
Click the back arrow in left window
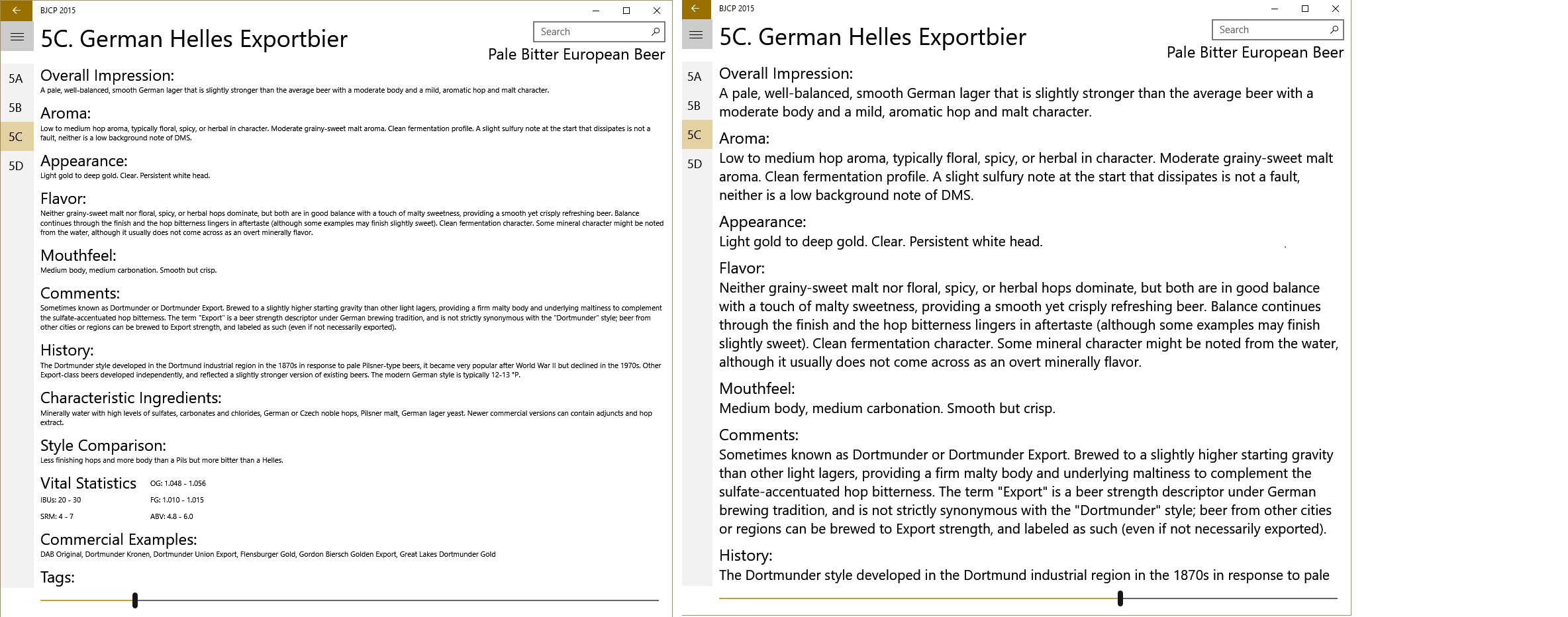(17, 11)
